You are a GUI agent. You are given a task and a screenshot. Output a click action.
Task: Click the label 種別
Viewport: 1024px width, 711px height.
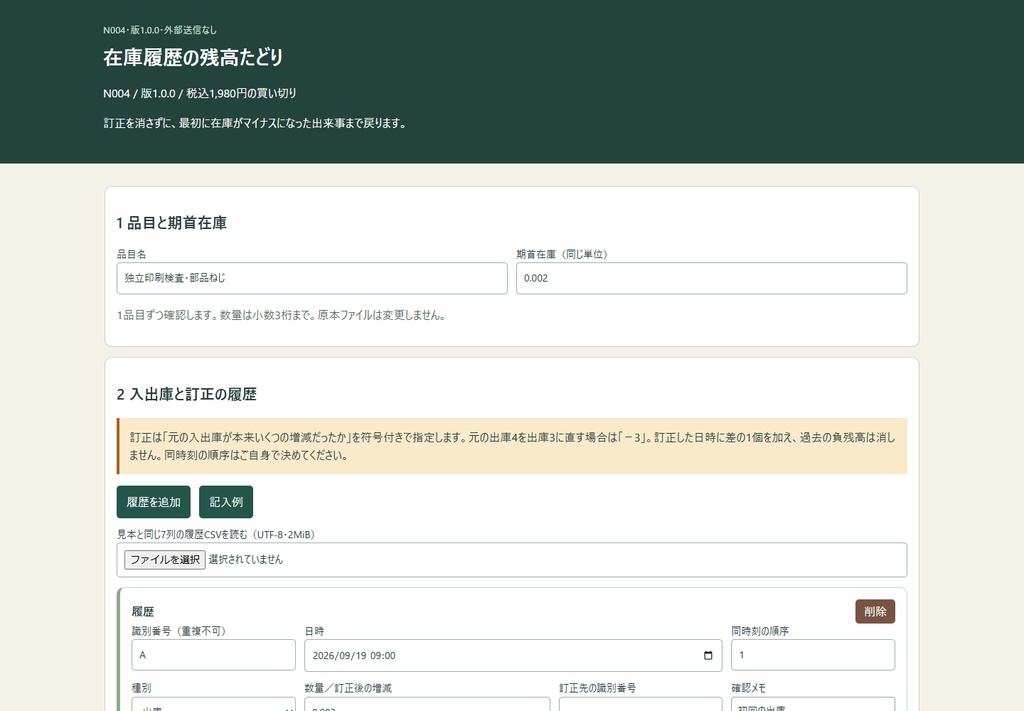(142, 688)
